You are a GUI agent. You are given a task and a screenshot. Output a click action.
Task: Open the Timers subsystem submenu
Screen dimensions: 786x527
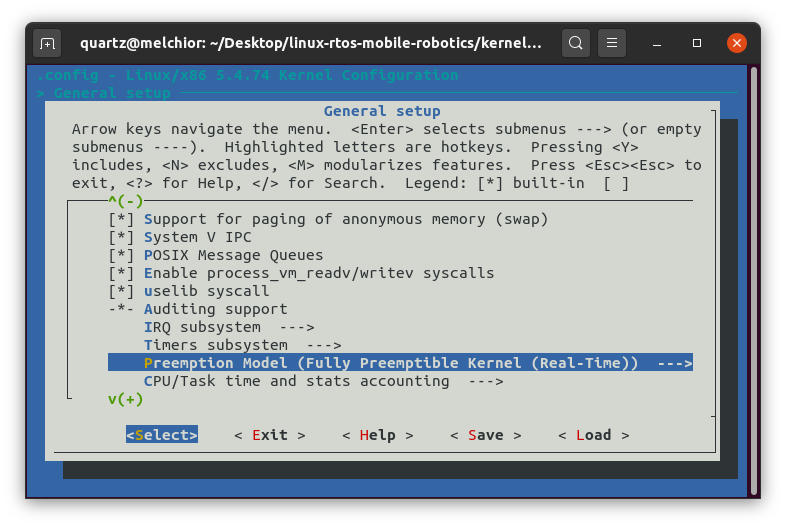[243, 345]
